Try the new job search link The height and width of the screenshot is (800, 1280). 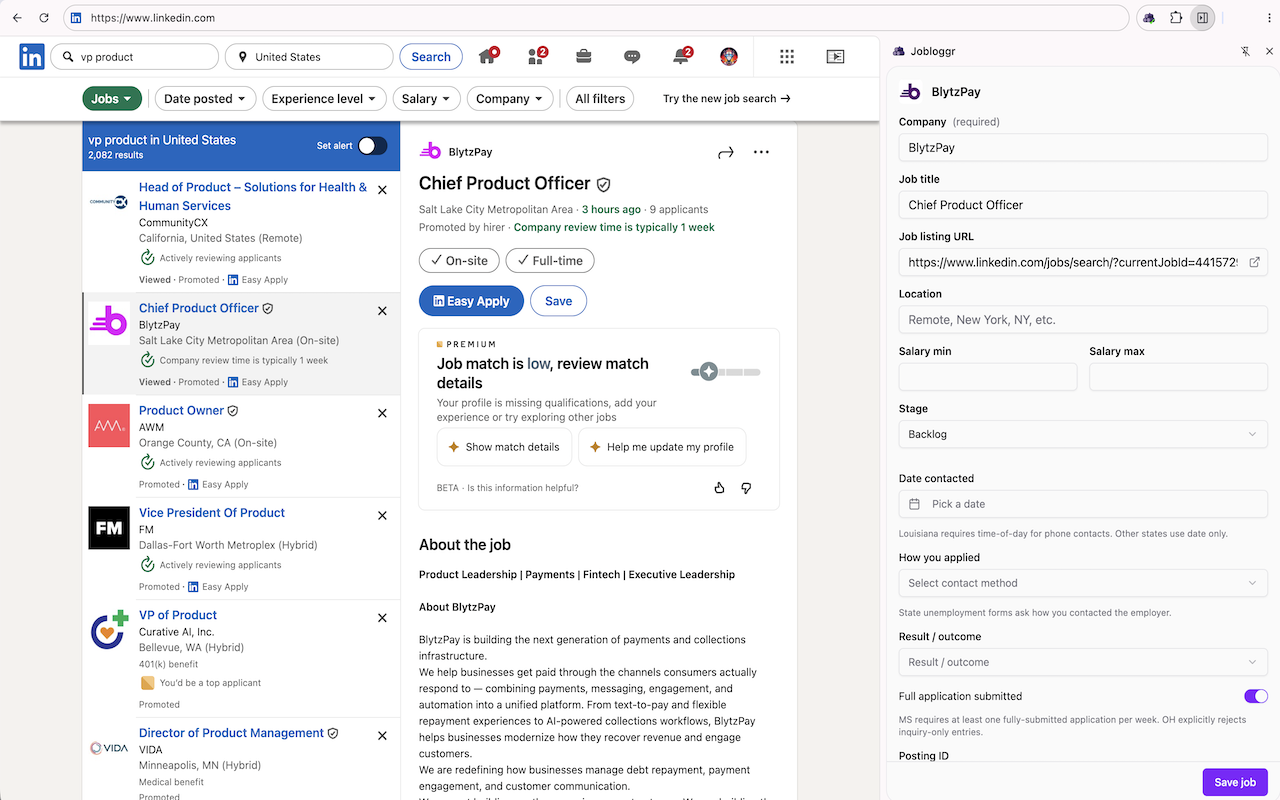727,98
